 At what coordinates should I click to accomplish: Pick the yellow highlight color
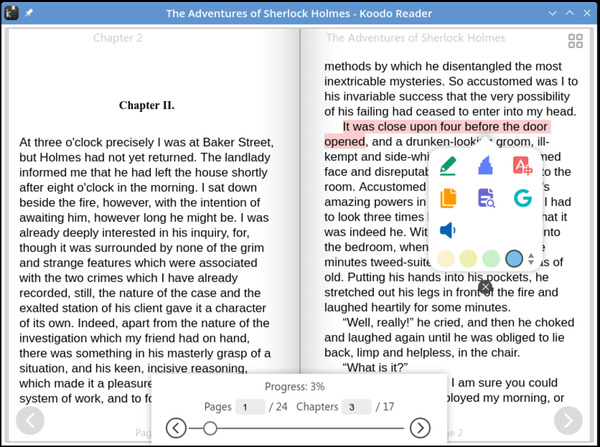pyautogui.click(x=468, y=259)
